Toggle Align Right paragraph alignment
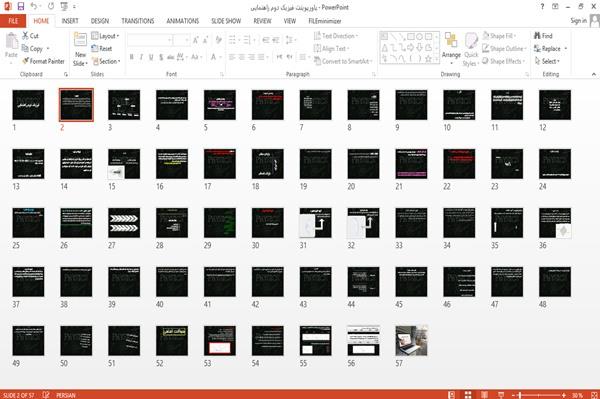600x399 pixels. pyautogui.click(x=251, y=57)
